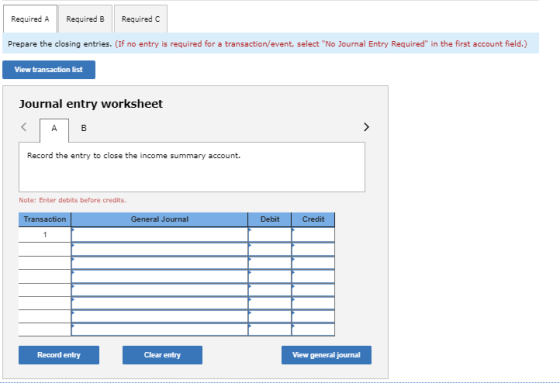This screenshot has width=560, height=383.
Task: Click the Credit column header
Action: [x=313, y=219]
